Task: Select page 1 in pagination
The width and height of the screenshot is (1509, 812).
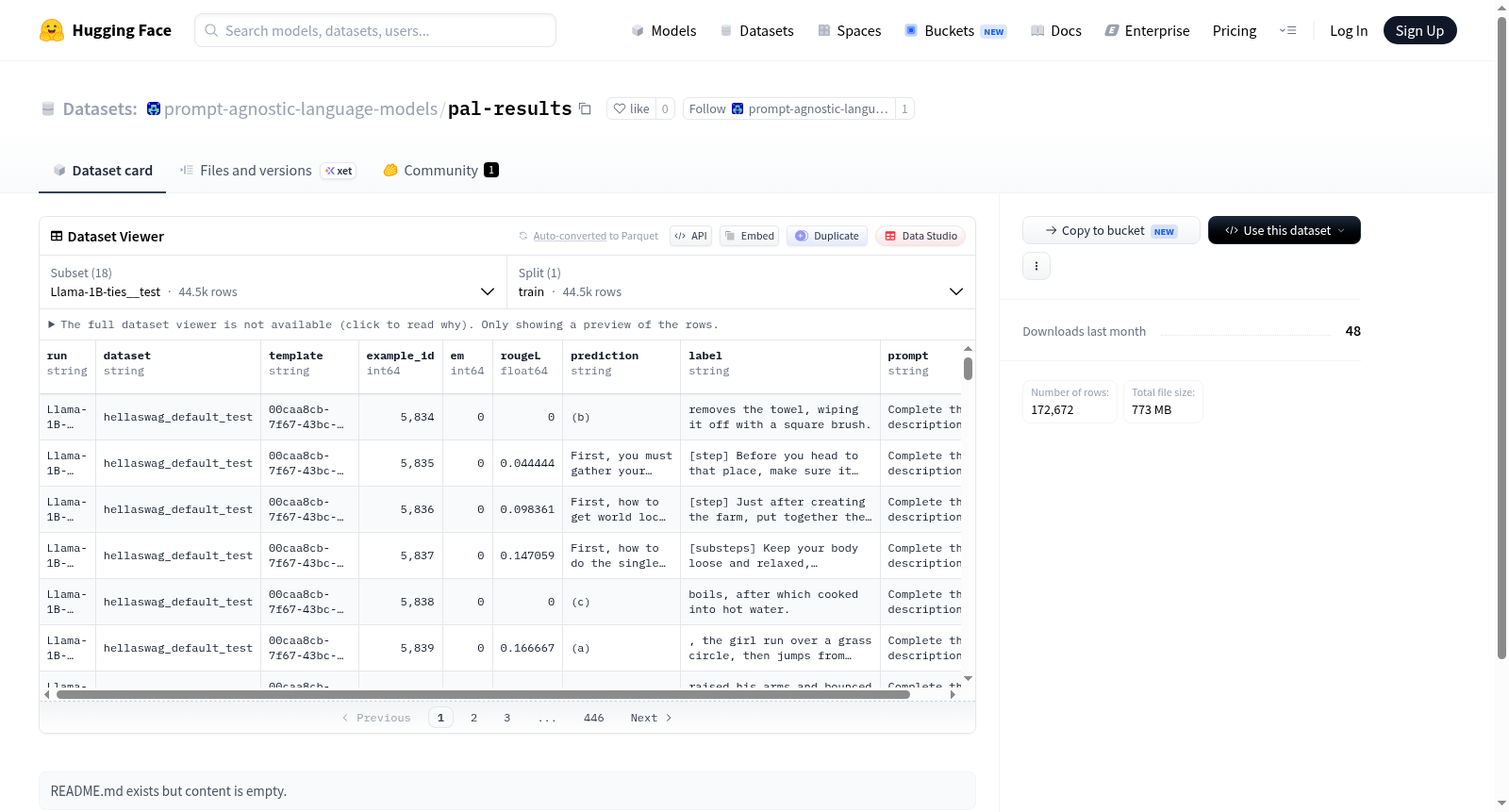Action: coord(440,718)
